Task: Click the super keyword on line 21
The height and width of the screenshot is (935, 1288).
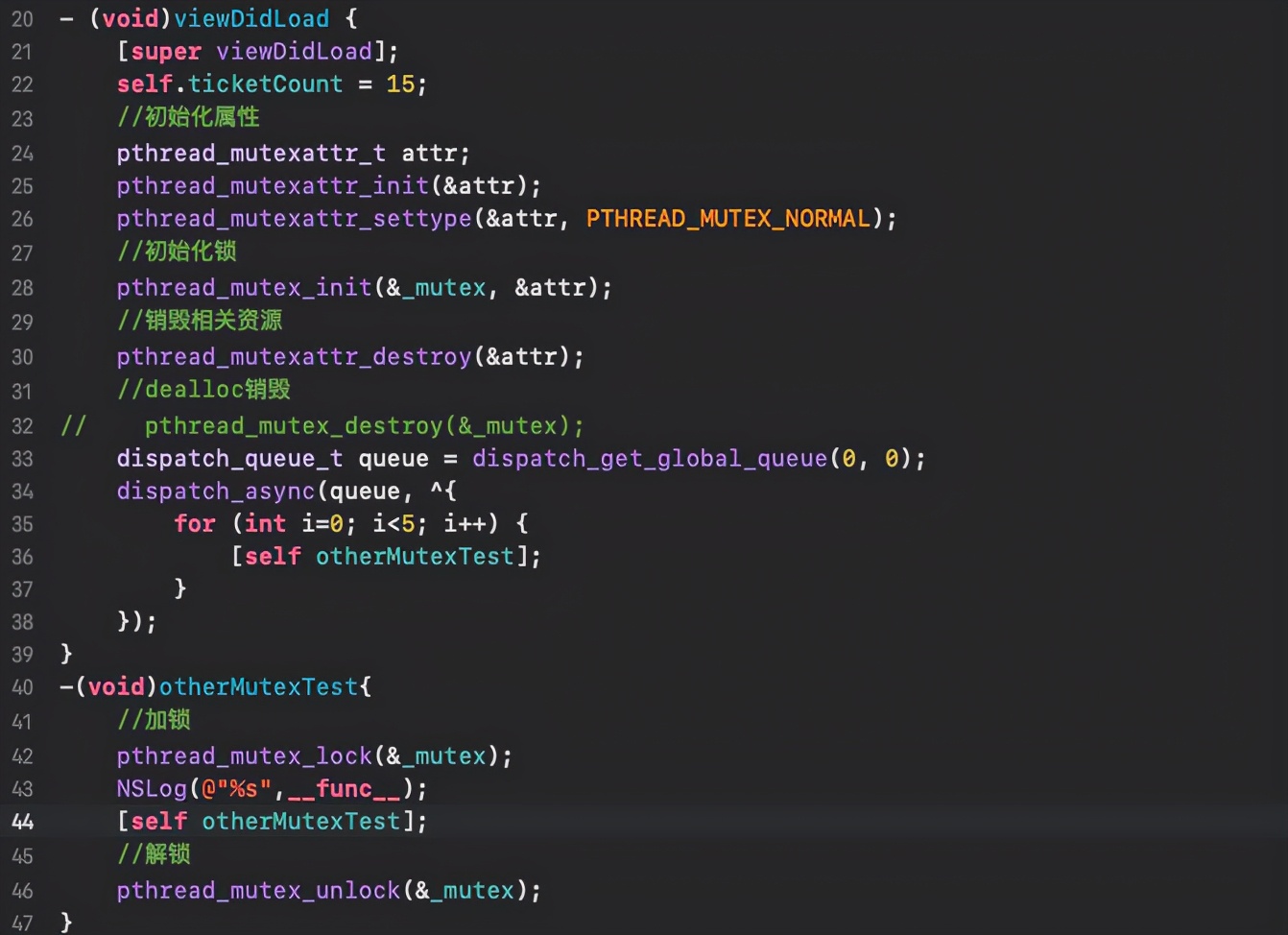Action: [x=166, y=51]
